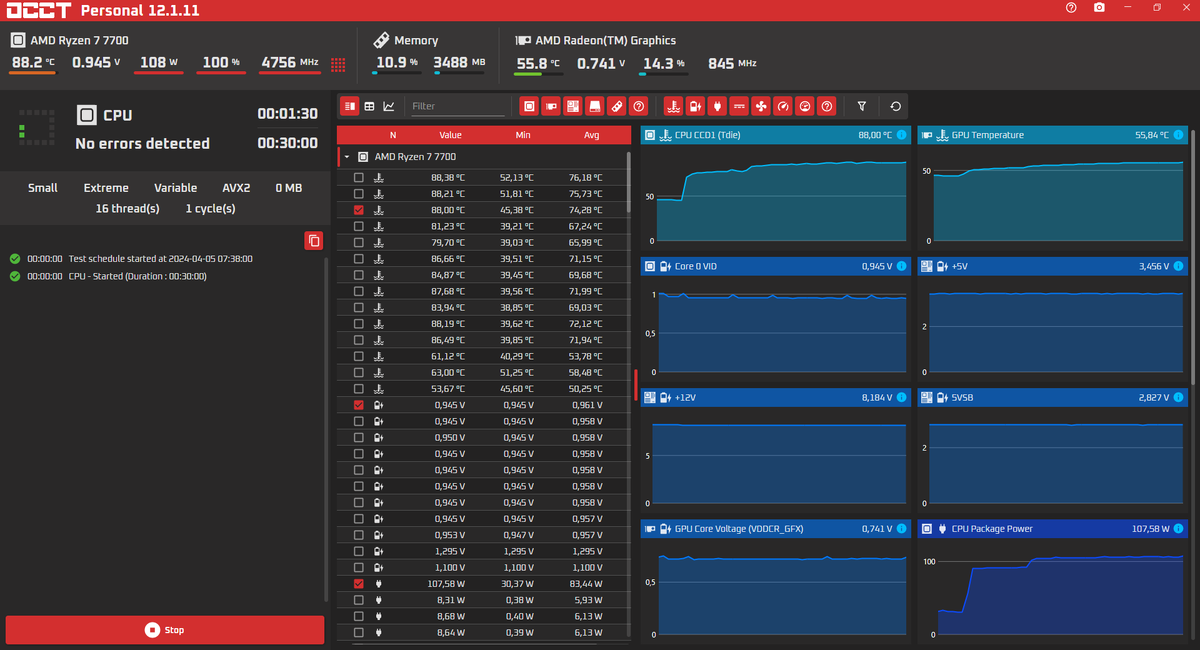This screenshot has width=1200, height=650.
Task: Toggle the voltage sensor type filter
Action: pos(695,106)
